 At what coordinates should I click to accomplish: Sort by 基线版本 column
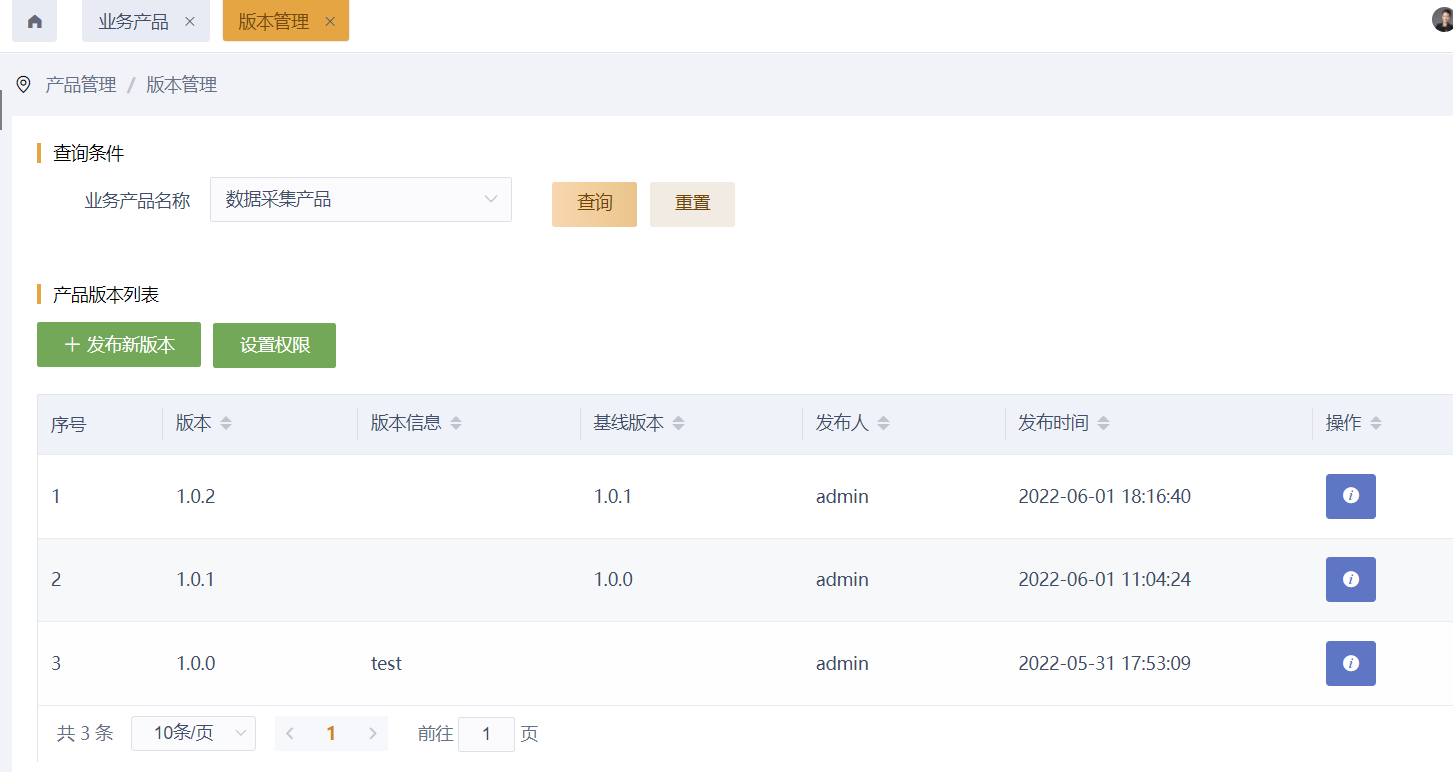678,423
